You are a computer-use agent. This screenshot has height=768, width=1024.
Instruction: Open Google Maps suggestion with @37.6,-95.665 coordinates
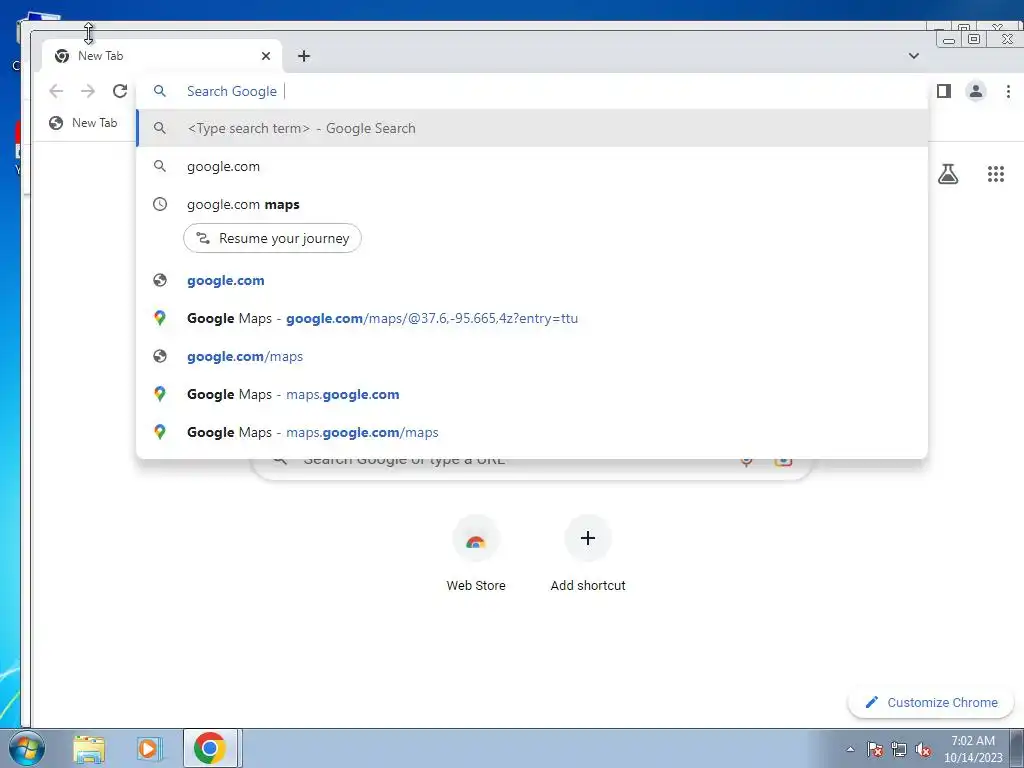[x=532, y=319]
